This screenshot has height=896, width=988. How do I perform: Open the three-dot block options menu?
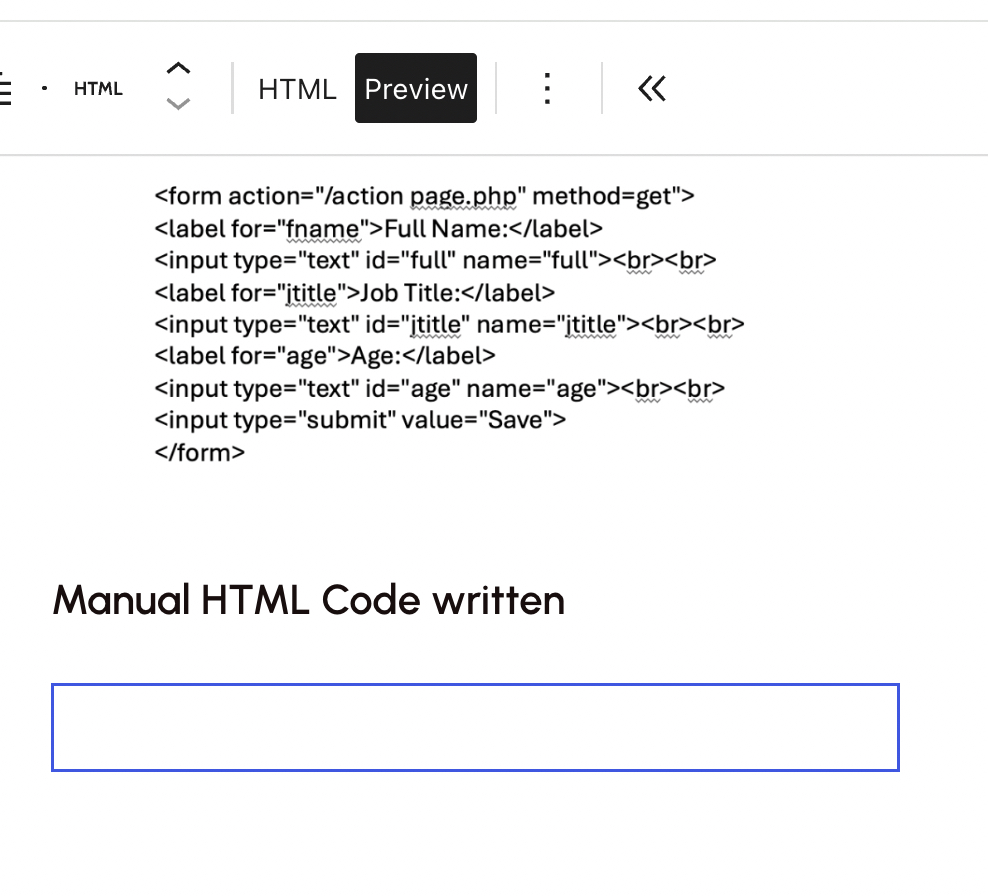coord(546,89)
